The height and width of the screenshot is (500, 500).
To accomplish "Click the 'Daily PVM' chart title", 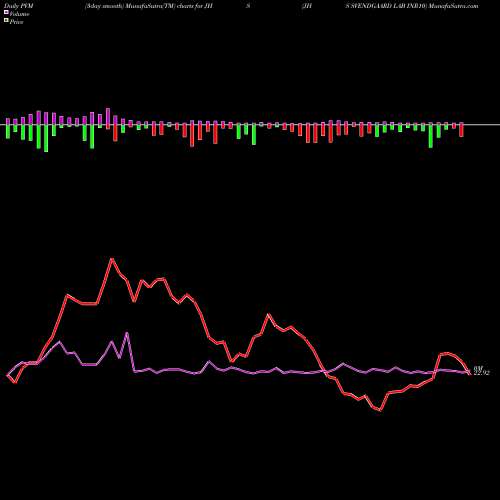I will [19, 6].
